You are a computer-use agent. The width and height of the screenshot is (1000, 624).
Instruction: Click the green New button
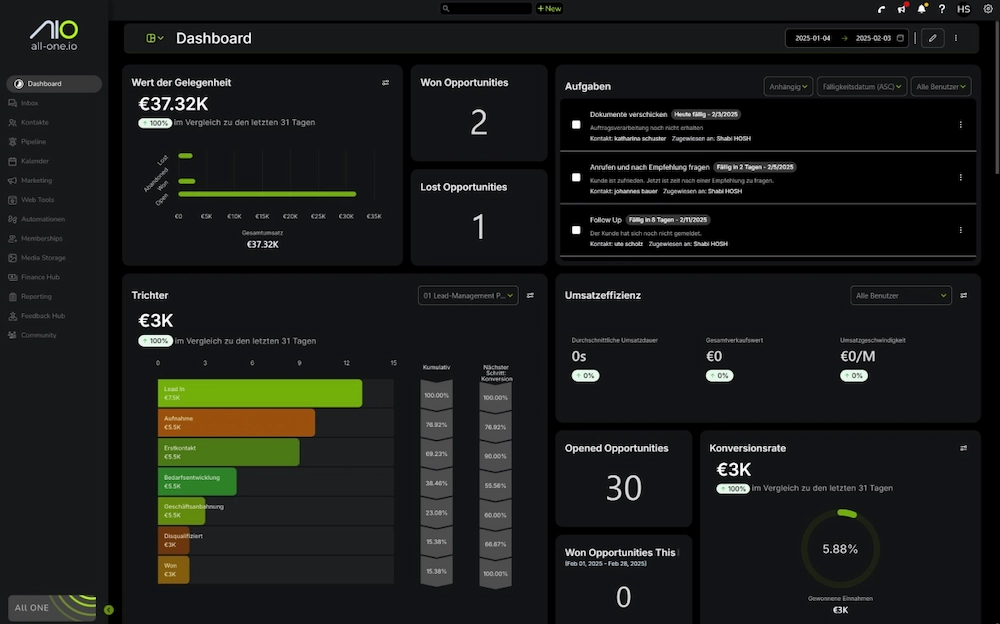549,8
